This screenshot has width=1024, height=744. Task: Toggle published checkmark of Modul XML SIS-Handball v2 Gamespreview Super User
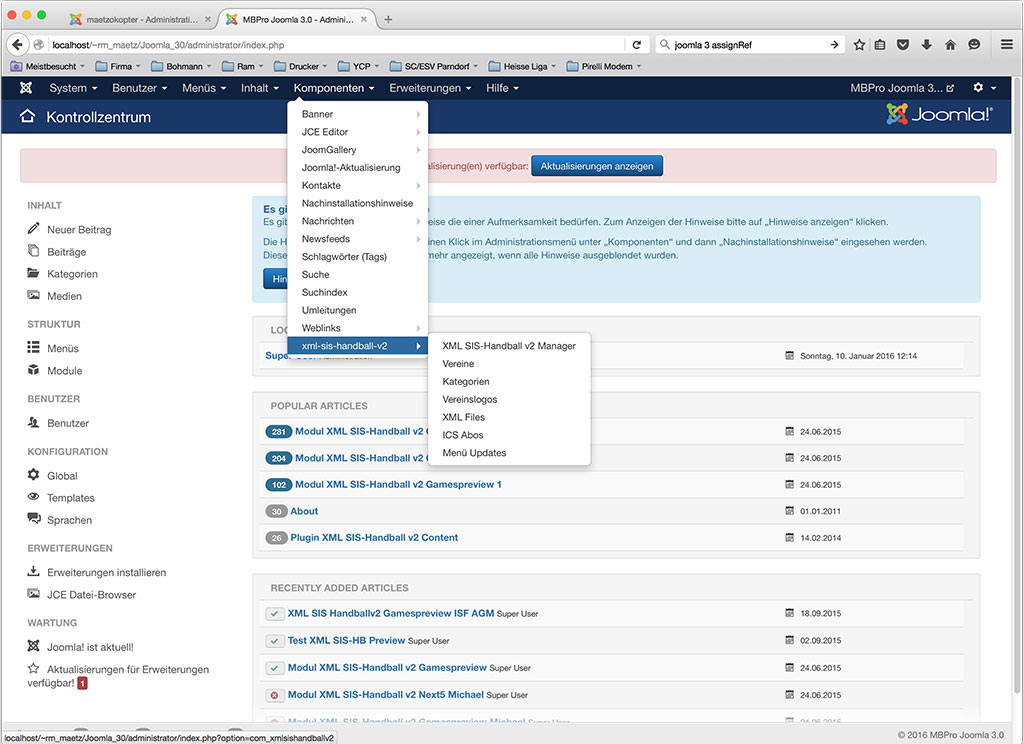coord(274,668)
